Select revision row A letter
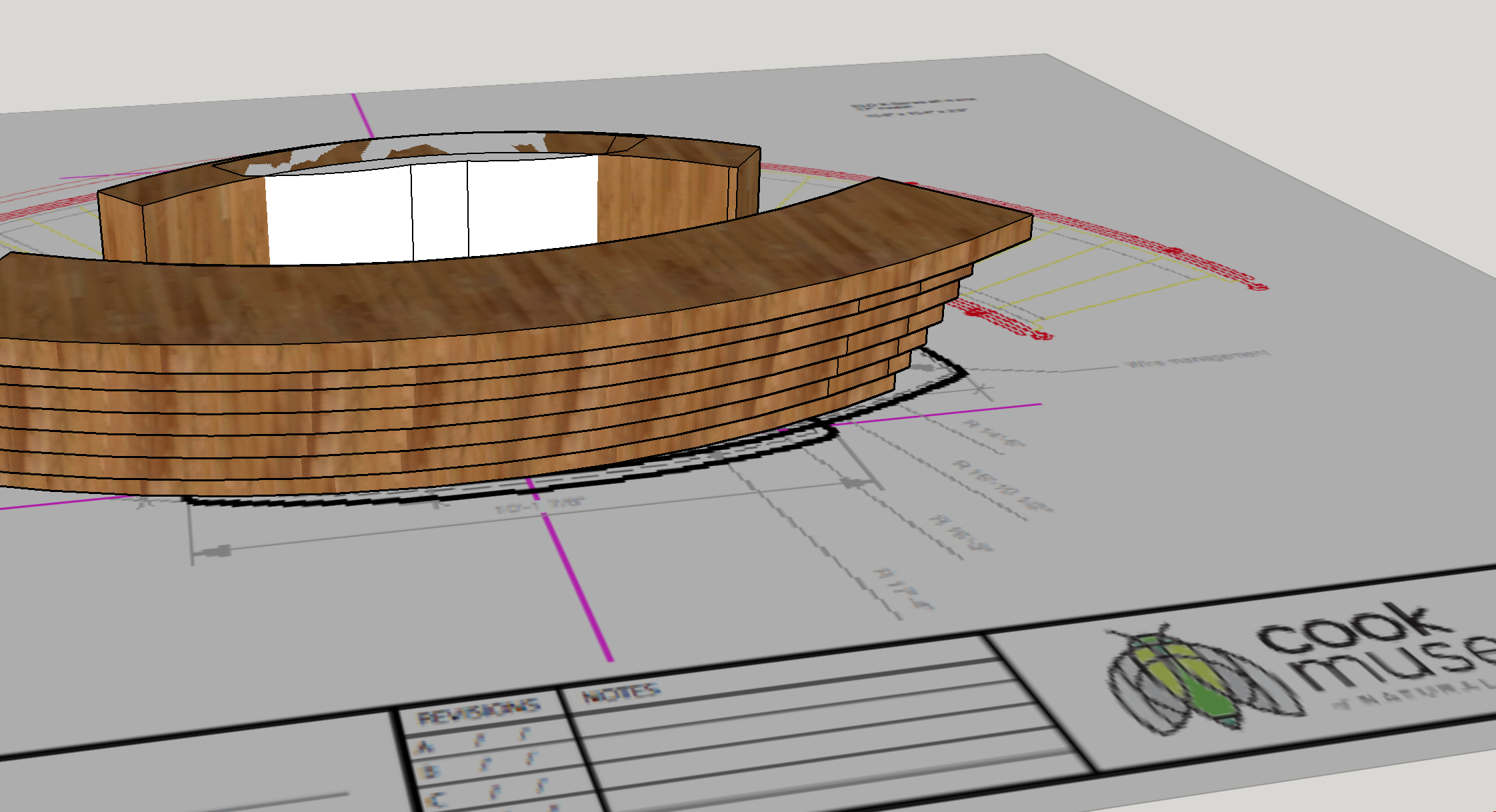1496x812 pixels. (x=425, y=747)
